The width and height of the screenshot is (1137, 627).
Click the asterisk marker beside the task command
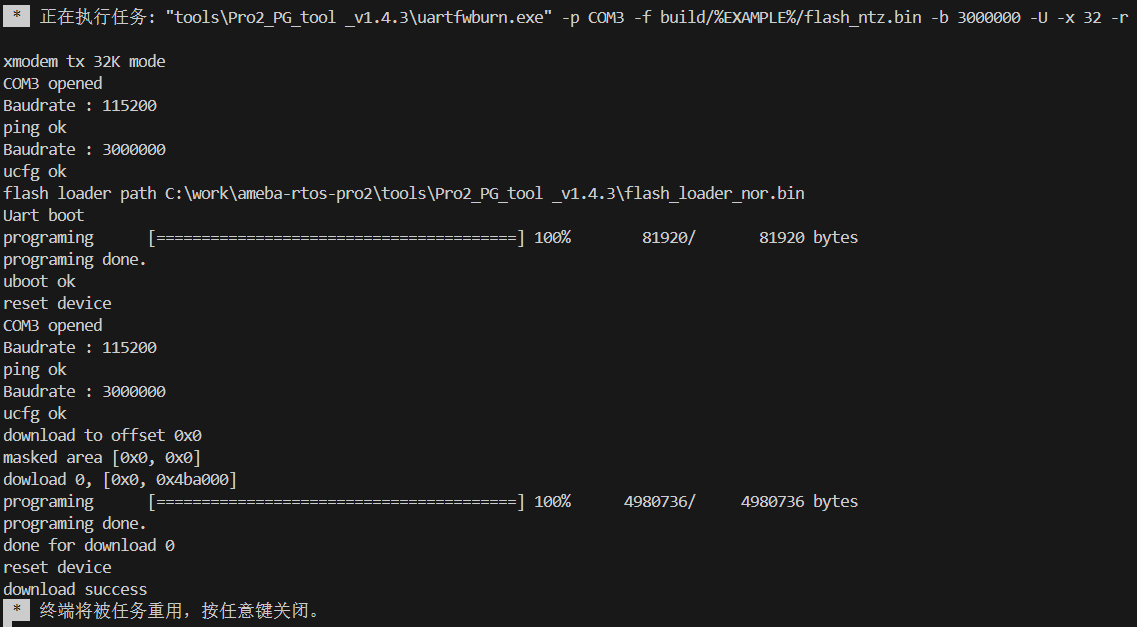point(17,16)
